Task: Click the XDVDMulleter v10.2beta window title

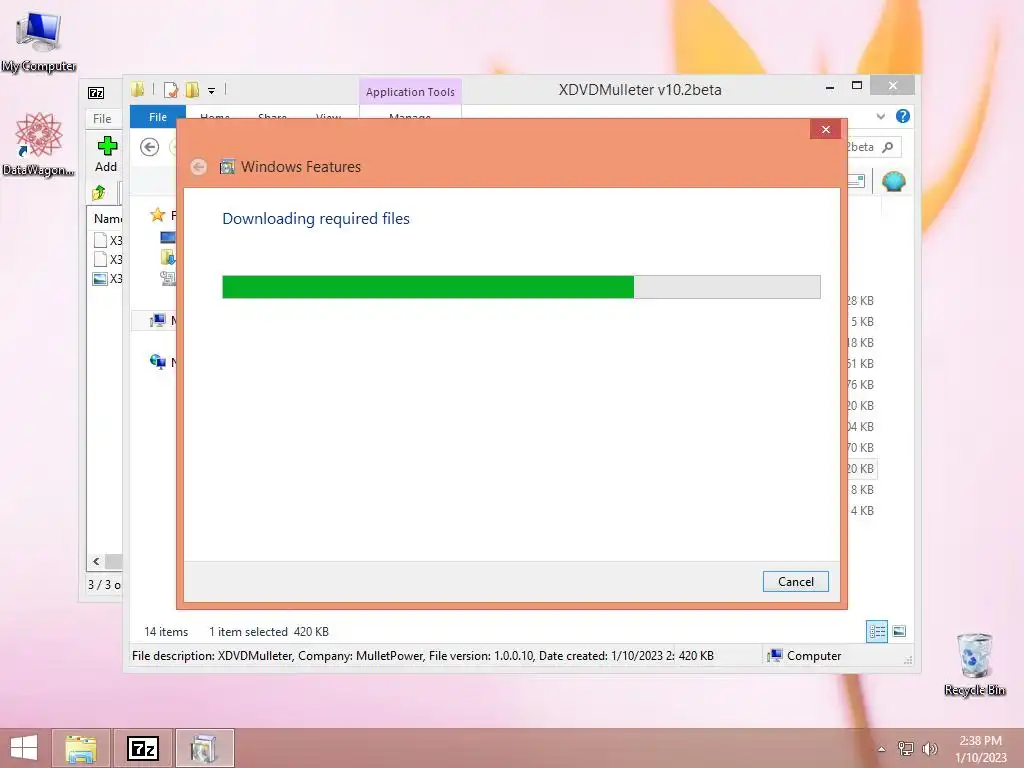Action: 640,89
